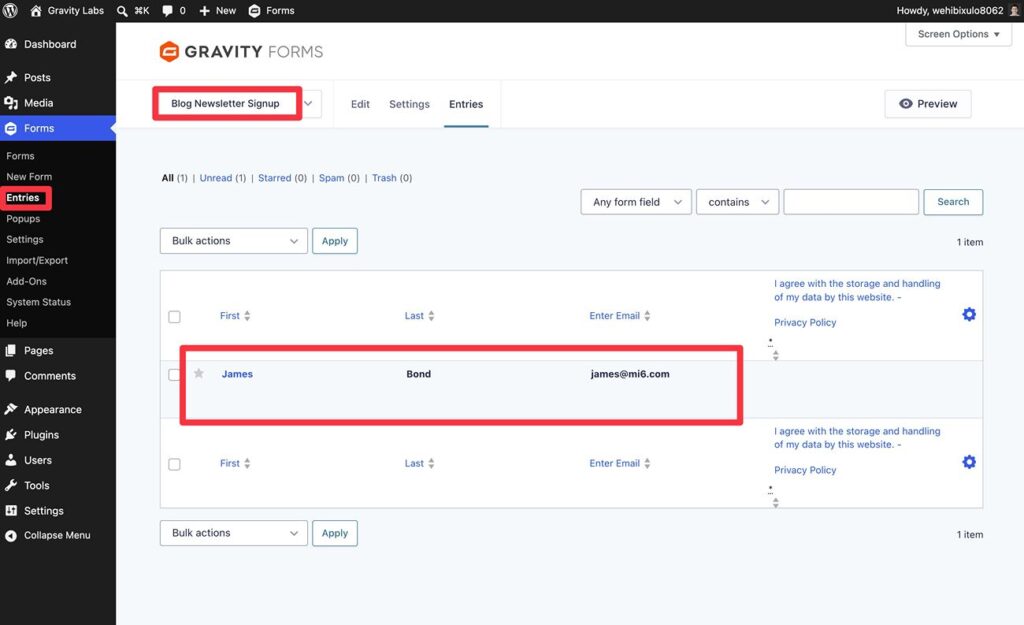
Task: Click the Preview button
Action: 928,104
